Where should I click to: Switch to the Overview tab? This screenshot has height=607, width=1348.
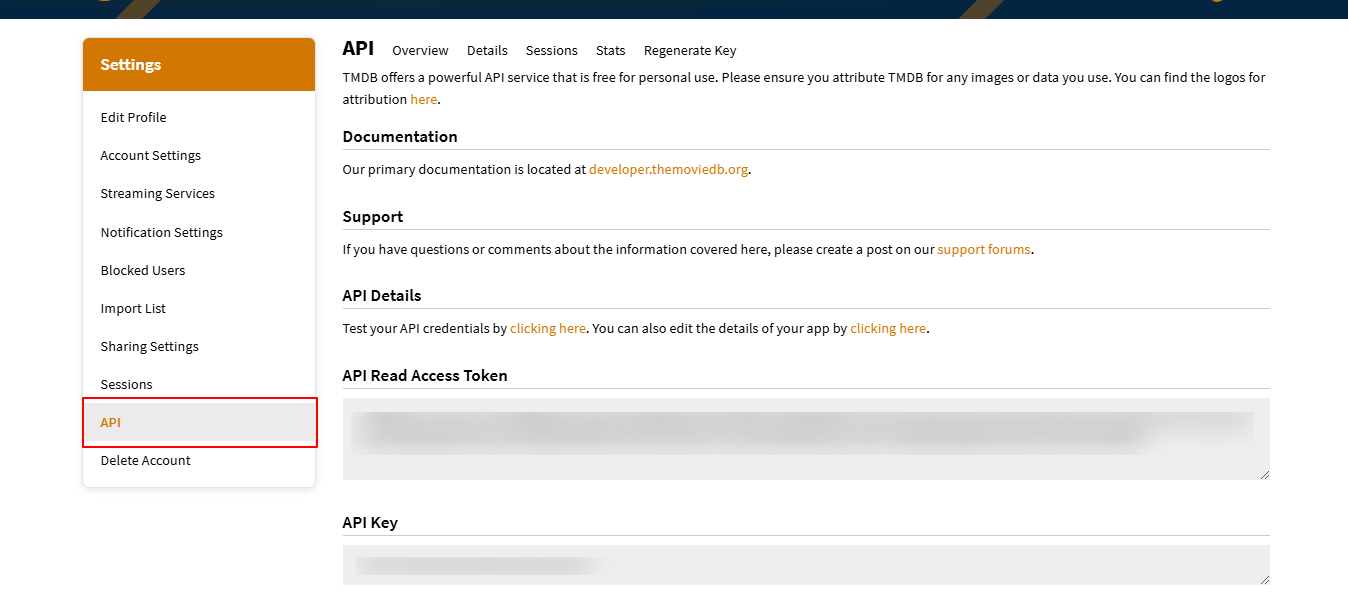420,50
